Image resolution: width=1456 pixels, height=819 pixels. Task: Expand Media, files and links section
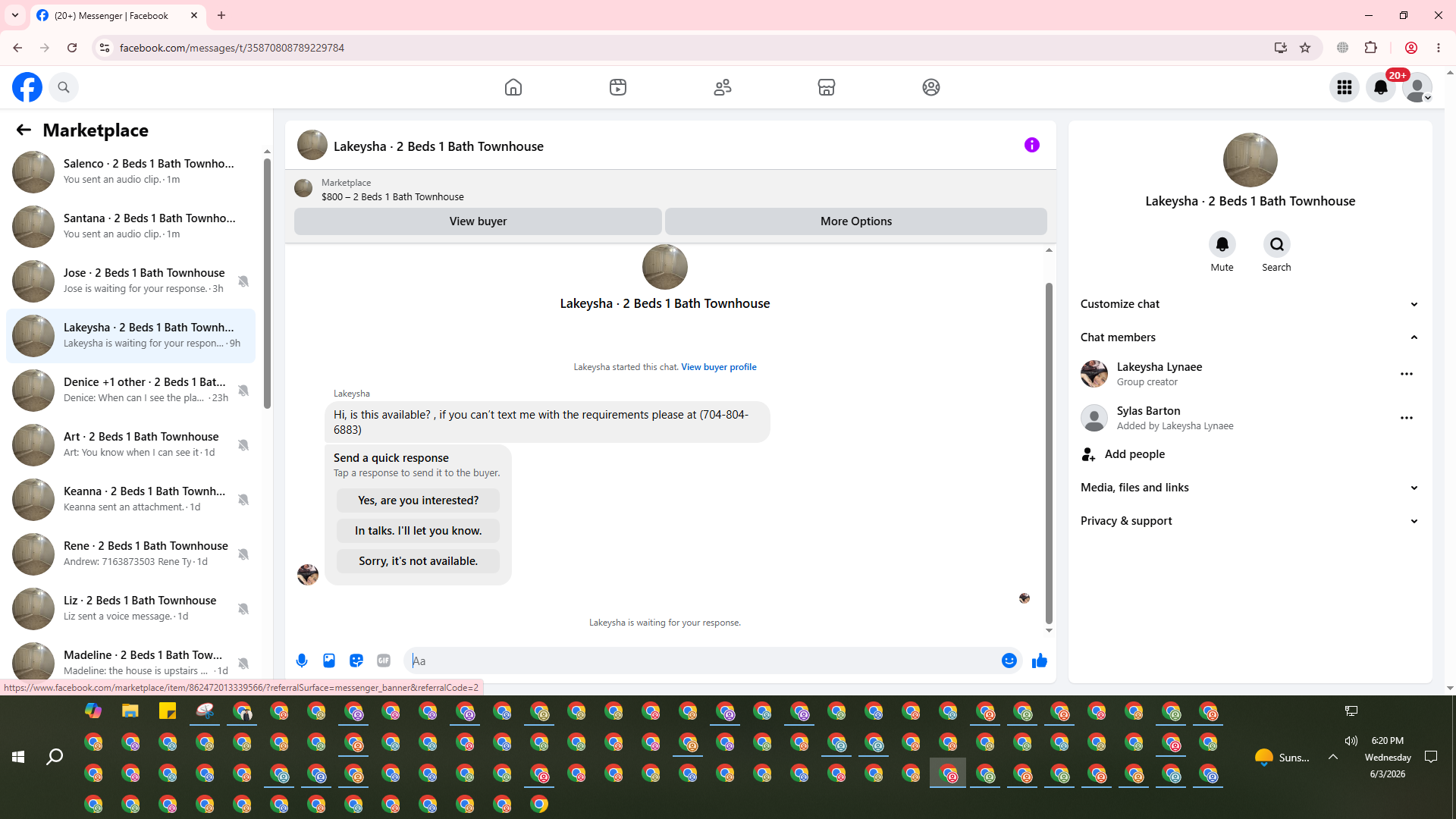coord(1250,488)
